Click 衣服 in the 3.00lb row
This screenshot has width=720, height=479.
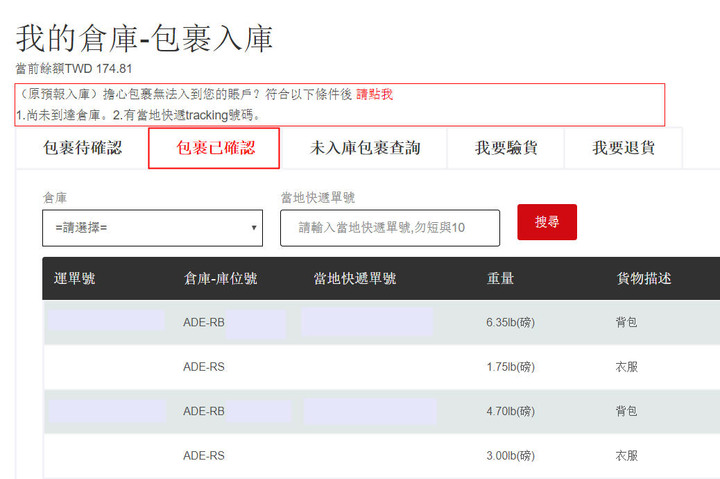pos(626,456)
